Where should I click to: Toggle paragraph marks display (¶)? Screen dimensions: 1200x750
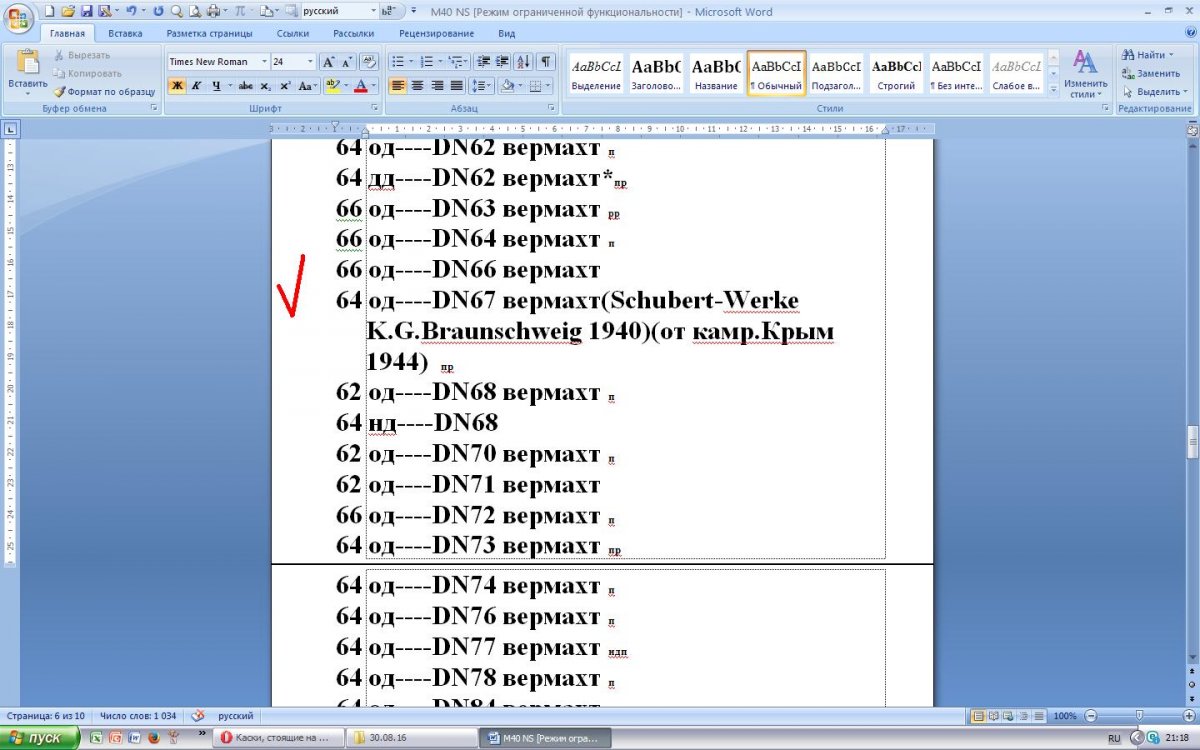pyautogui.click(x=547, y=62)
